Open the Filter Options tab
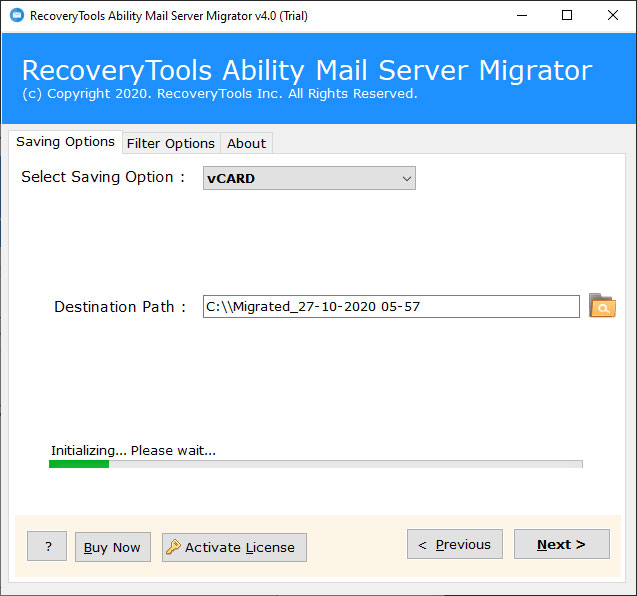 pyautogui.click(x=171, y=143)
